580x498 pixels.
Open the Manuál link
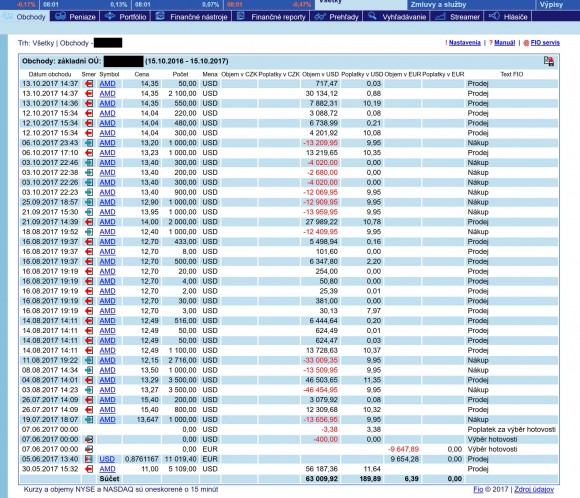click(505, 43)
